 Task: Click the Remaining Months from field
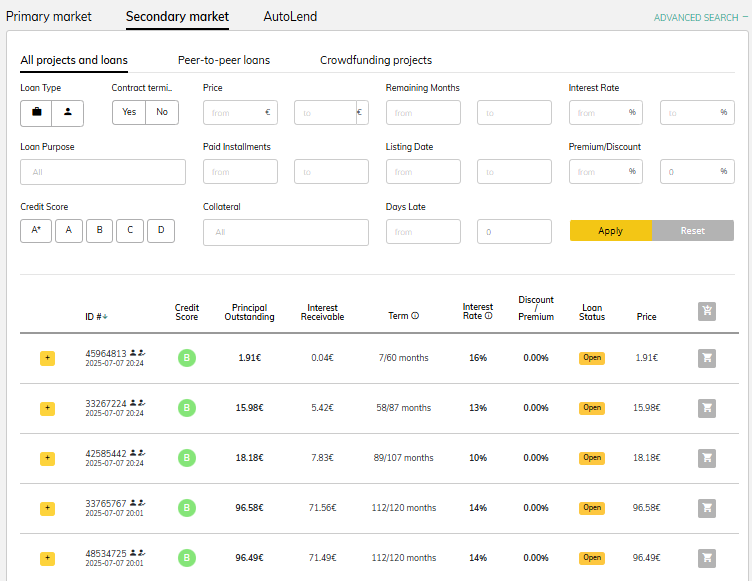[423, 113]
